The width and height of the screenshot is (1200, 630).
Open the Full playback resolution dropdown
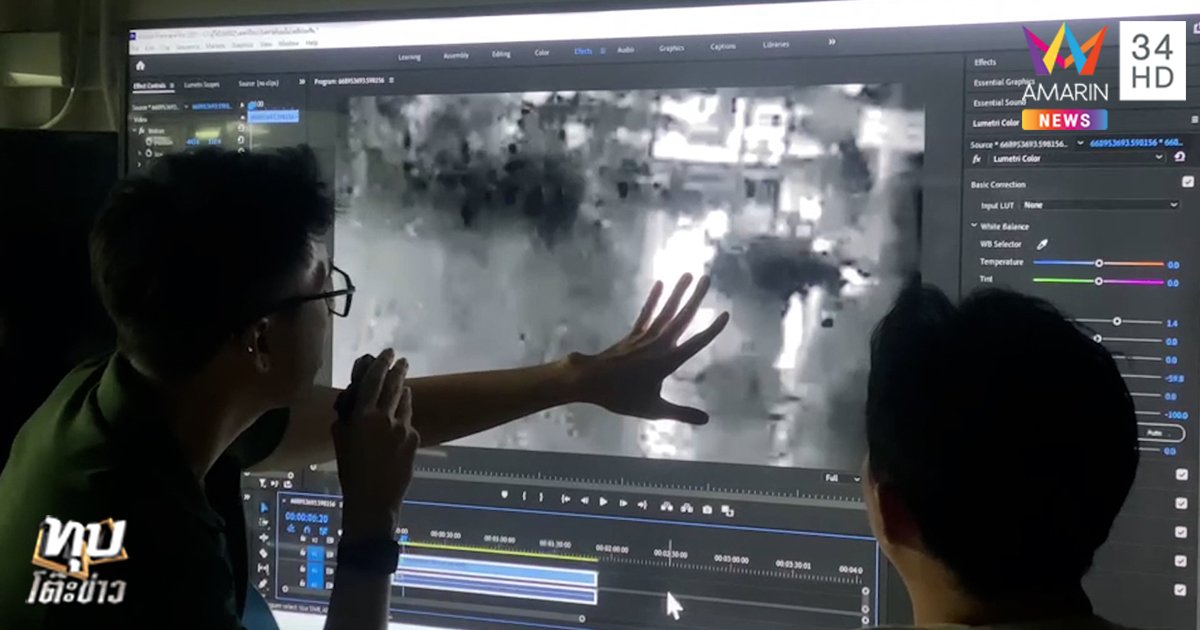(x=842, y=478)
